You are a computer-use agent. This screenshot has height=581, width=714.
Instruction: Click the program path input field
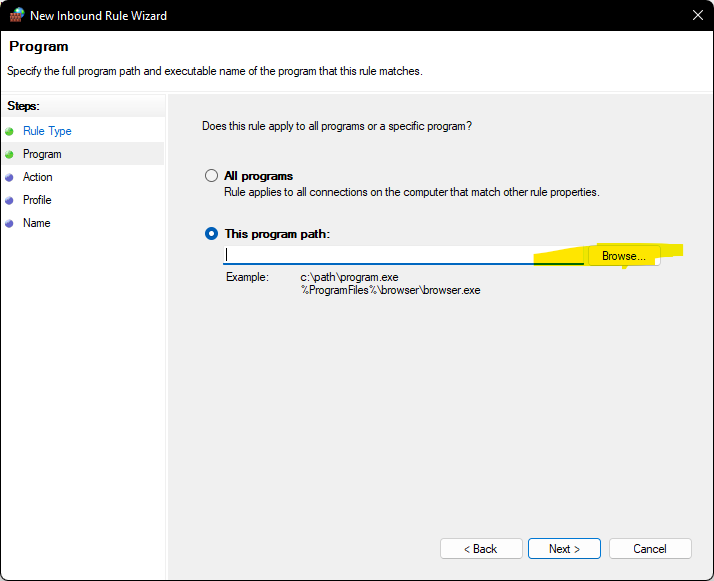pyautogui.click(x=403, y=255)
